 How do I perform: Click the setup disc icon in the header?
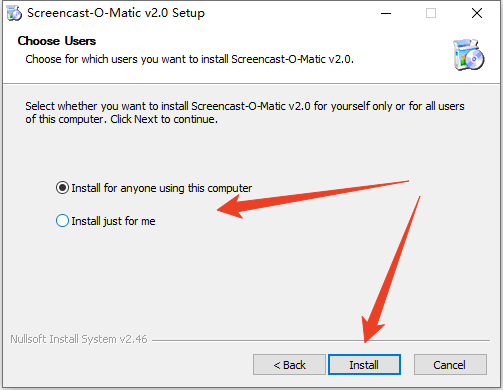[x=468, y=55]
